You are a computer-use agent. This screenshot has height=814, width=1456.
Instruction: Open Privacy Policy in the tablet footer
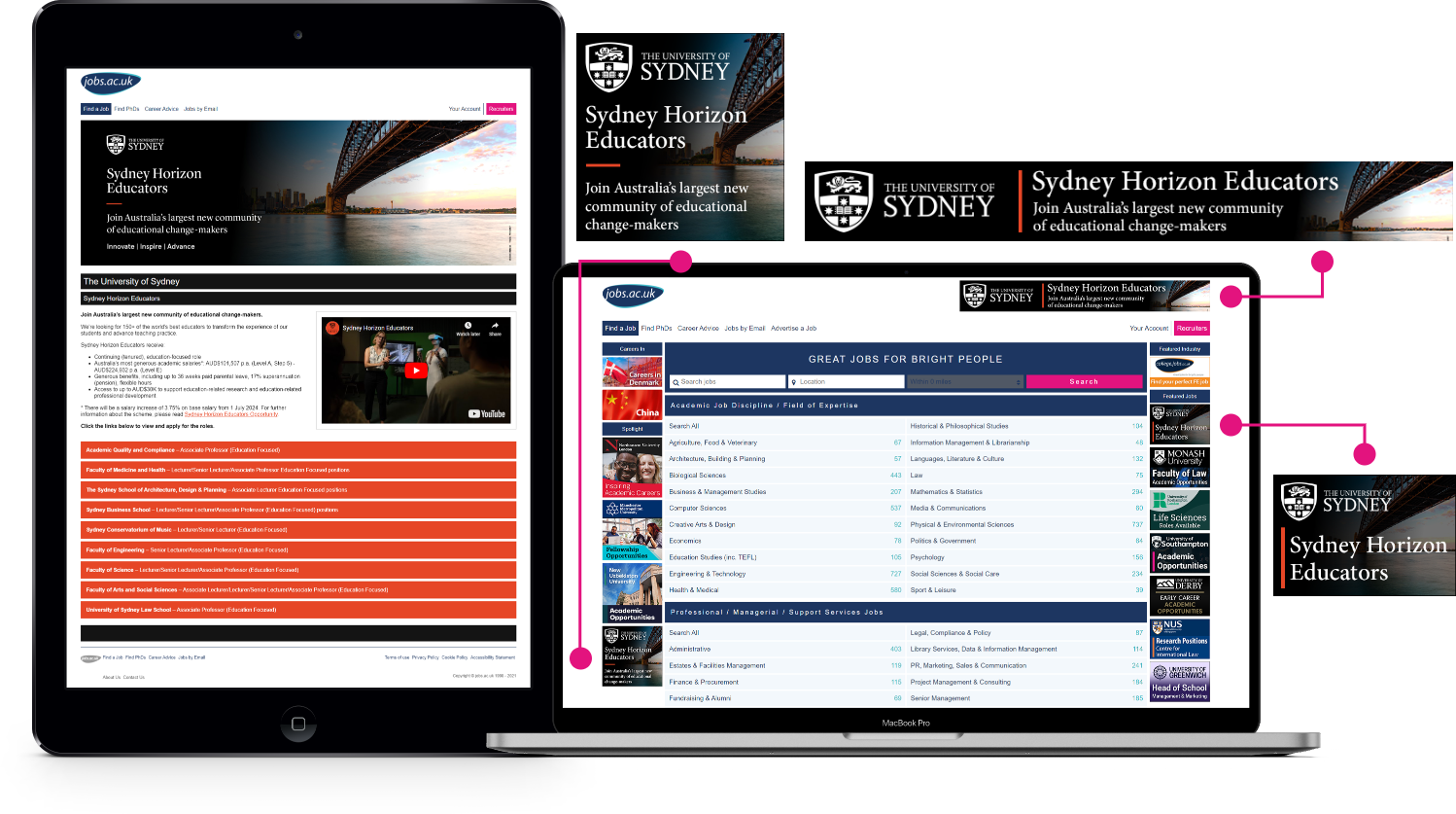425,657
